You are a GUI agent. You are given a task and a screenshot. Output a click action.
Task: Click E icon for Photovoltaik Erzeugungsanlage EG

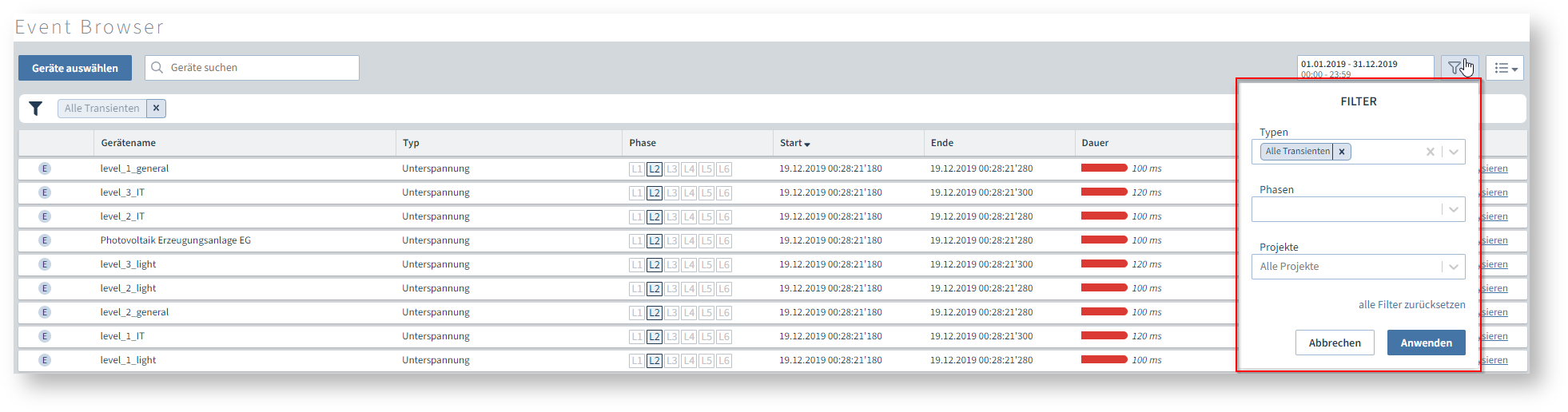click(45, 240)
